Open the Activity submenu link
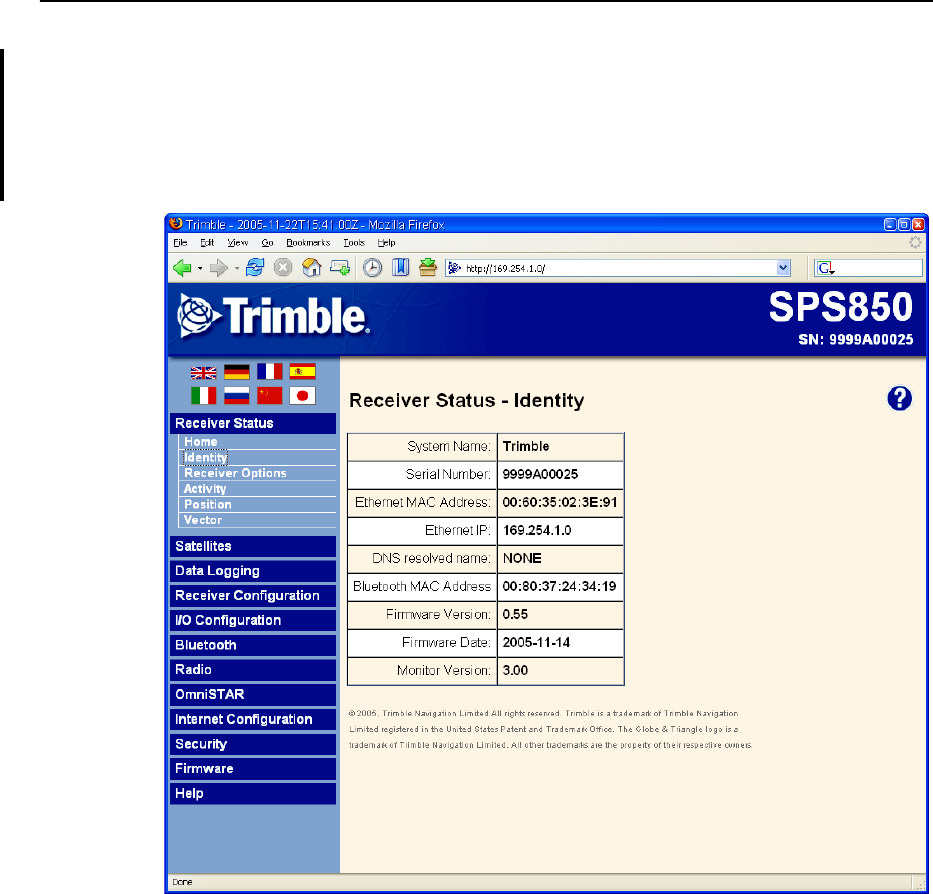Screen dimensions: 933x894 coord(205,489)
